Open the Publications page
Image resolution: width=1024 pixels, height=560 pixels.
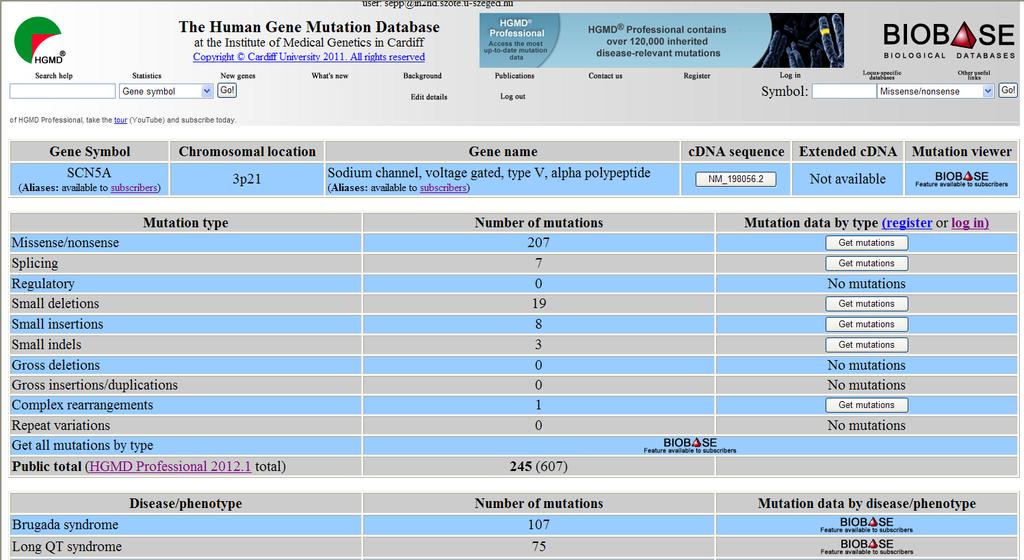click(514, 76)
